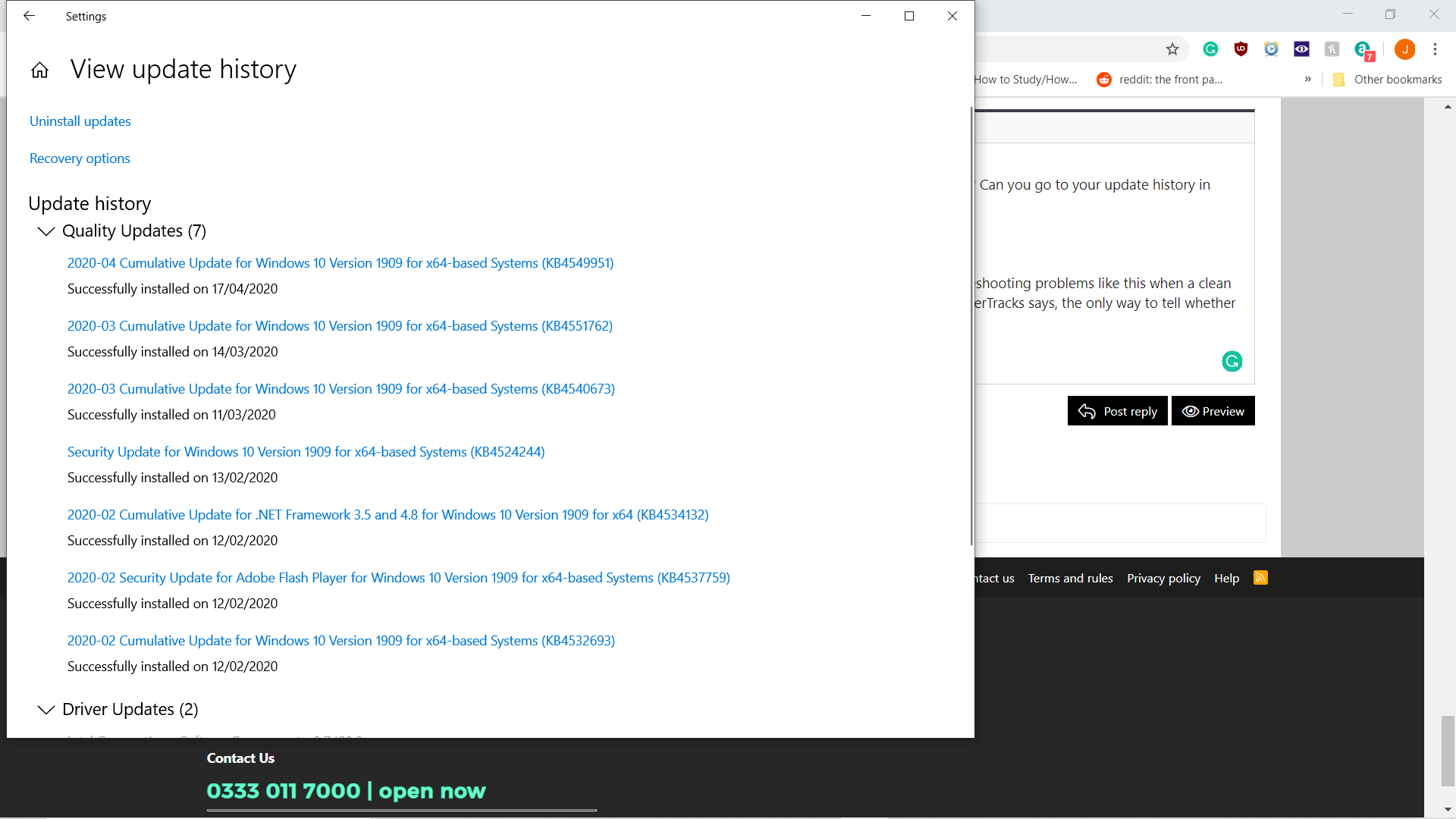The width and height of the screenshot is (1456, 819).
Task: Open RSS feed icon in footer
Action: tap(1260, 578)
